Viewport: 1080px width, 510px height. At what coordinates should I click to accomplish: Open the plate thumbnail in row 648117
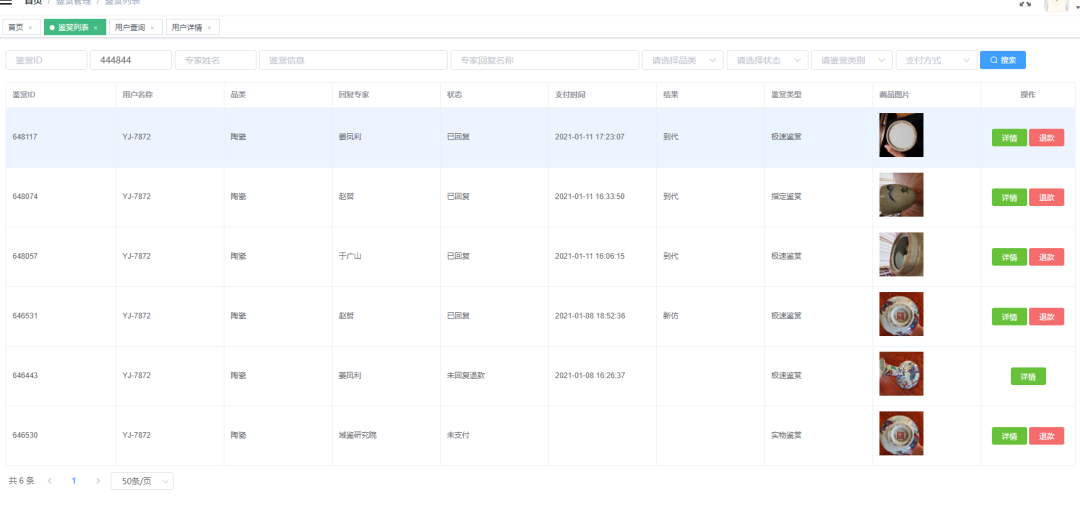click(x=901, y=135)
